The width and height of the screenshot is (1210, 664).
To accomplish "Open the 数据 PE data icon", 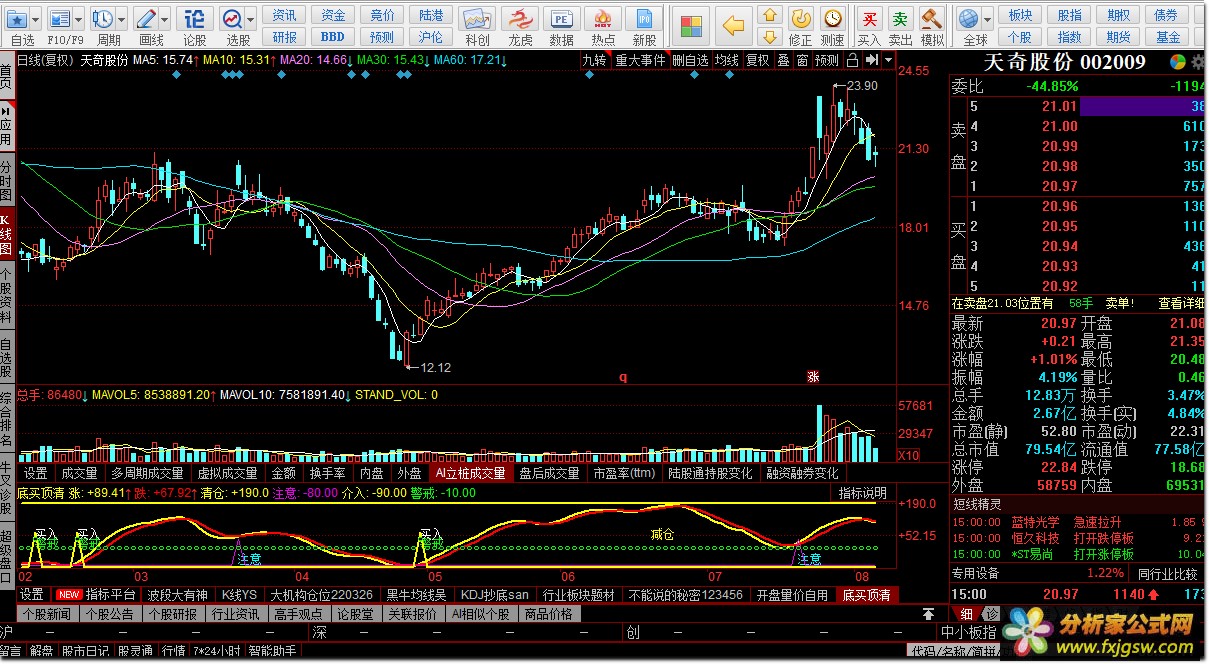I will (562, 20).
